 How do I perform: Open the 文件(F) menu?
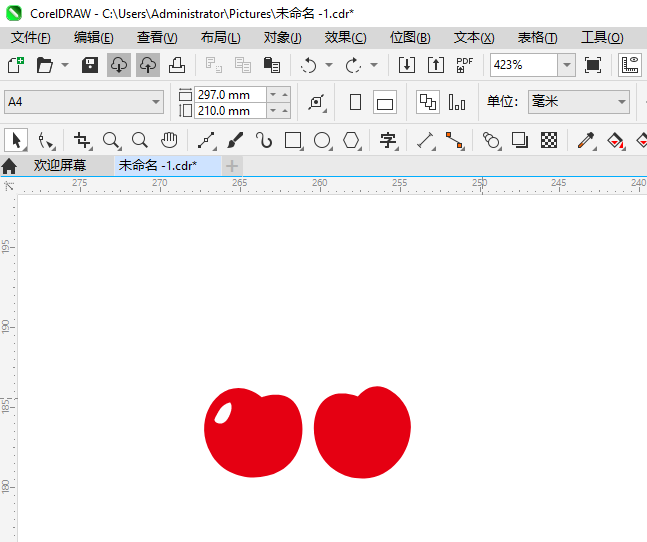click(x=31, y=38)
